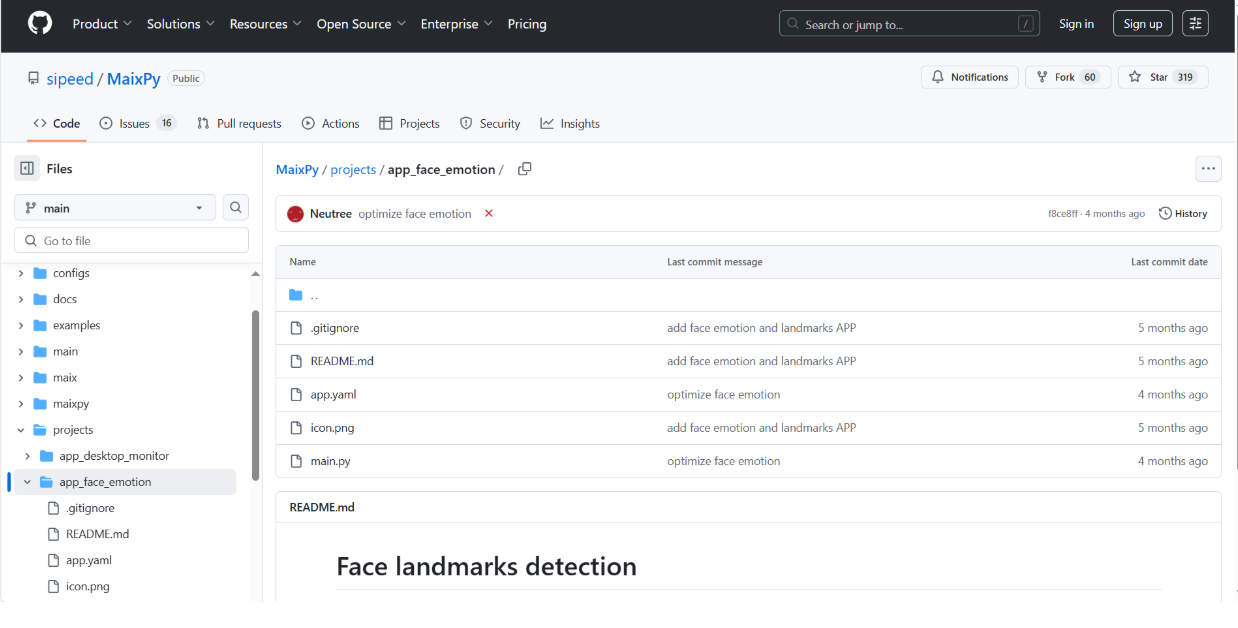The height and width of the screenshot is (628, 1238).
Task: Open app.yaml in the file table
Action: pyautogui.click(x=333, y=395)
